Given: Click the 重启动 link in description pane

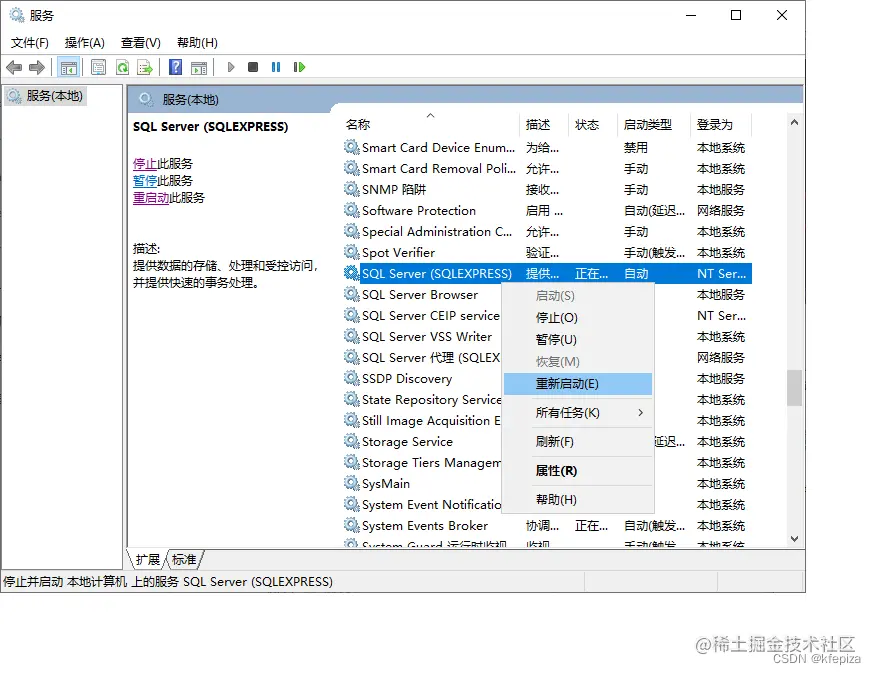Looking at the screenshot, I should tap(151, 198).
